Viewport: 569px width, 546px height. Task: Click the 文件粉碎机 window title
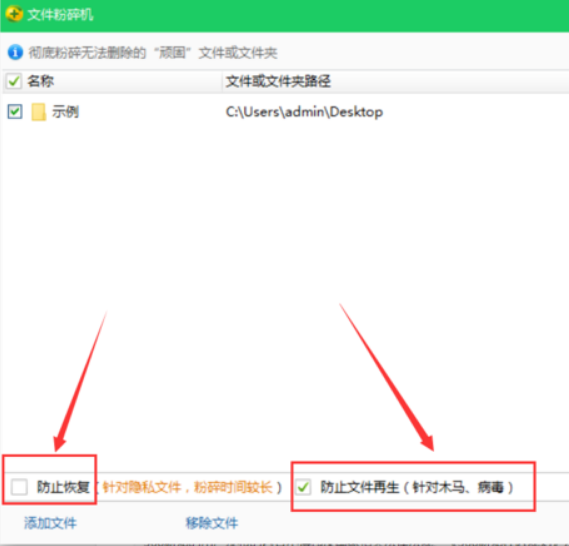pos(60,15)
